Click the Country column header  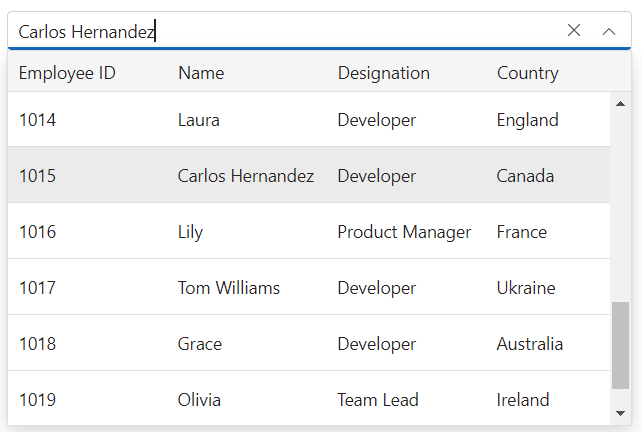click(527, 73)
